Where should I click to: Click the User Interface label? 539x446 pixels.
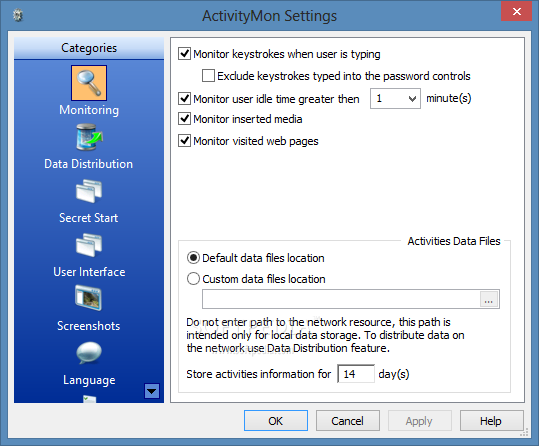tap(89, 272)
